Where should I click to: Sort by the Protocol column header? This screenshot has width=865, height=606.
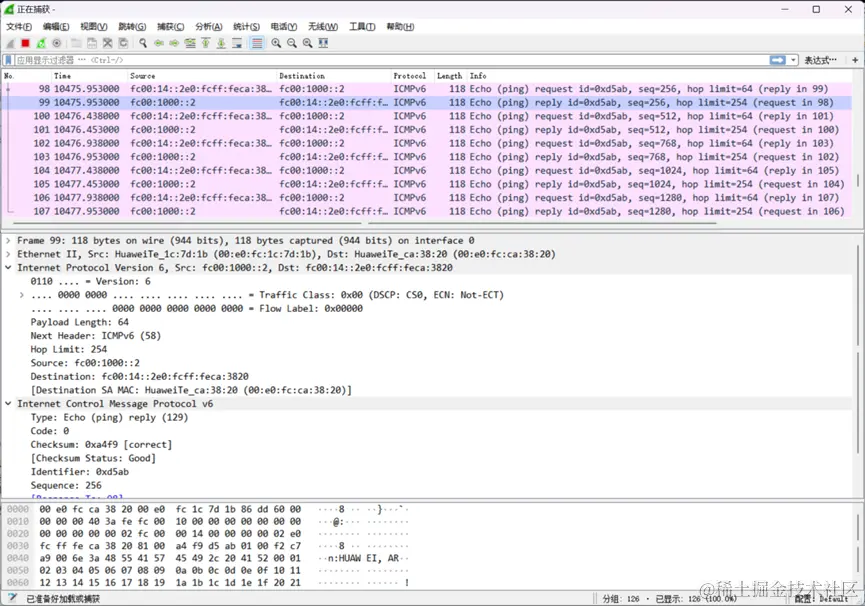pyautogui.click(x=412, y=76)
